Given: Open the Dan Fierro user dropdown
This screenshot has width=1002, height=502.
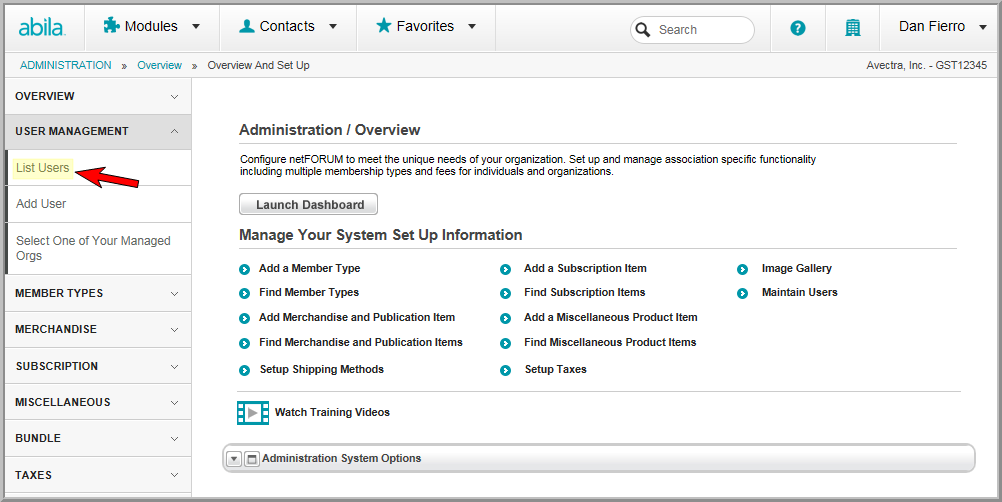Looking at the screenshot, I should click(x=943, y=27).
